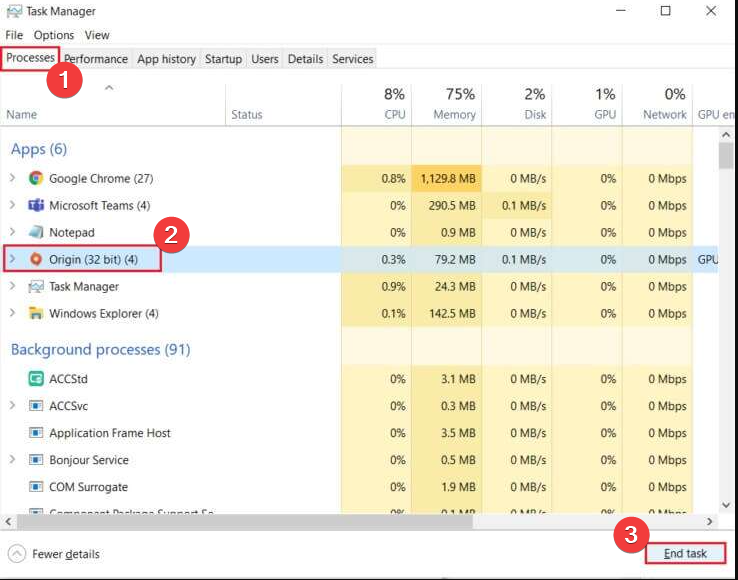
Task: Open the Options menu
Action: tap(54, 35)
